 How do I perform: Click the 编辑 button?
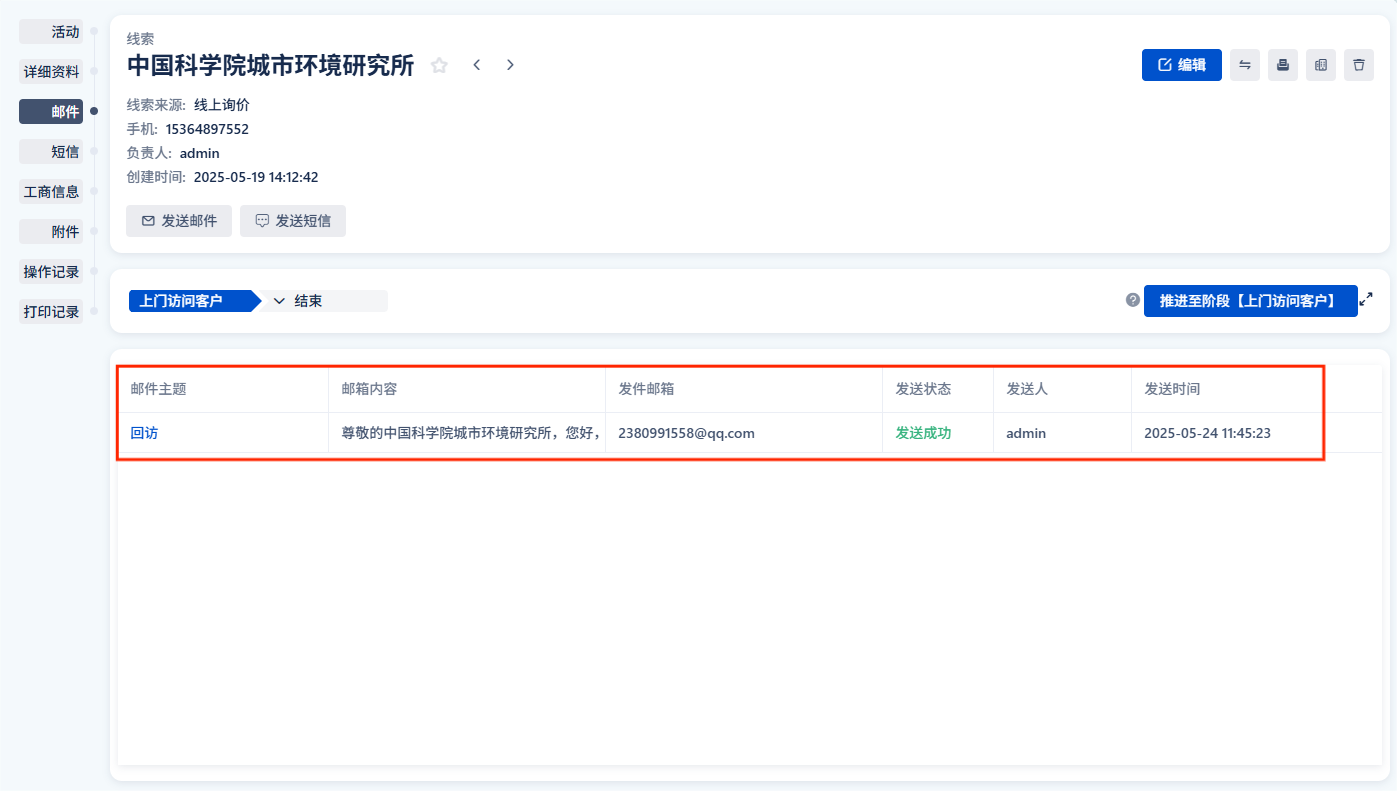coord(1182,65)
